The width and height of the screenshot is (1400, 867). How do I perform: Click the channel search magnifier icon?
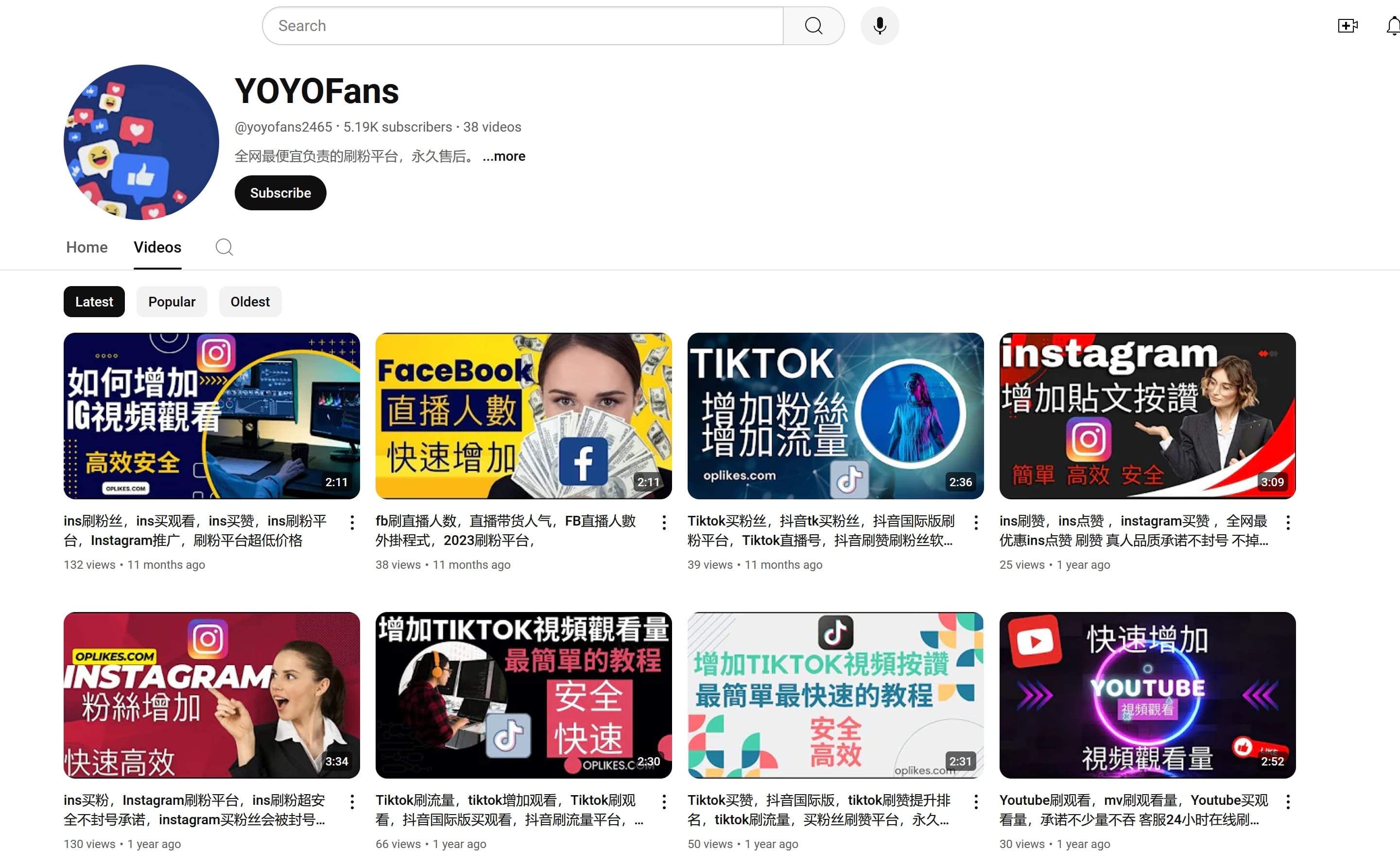[x=224, y=247]
